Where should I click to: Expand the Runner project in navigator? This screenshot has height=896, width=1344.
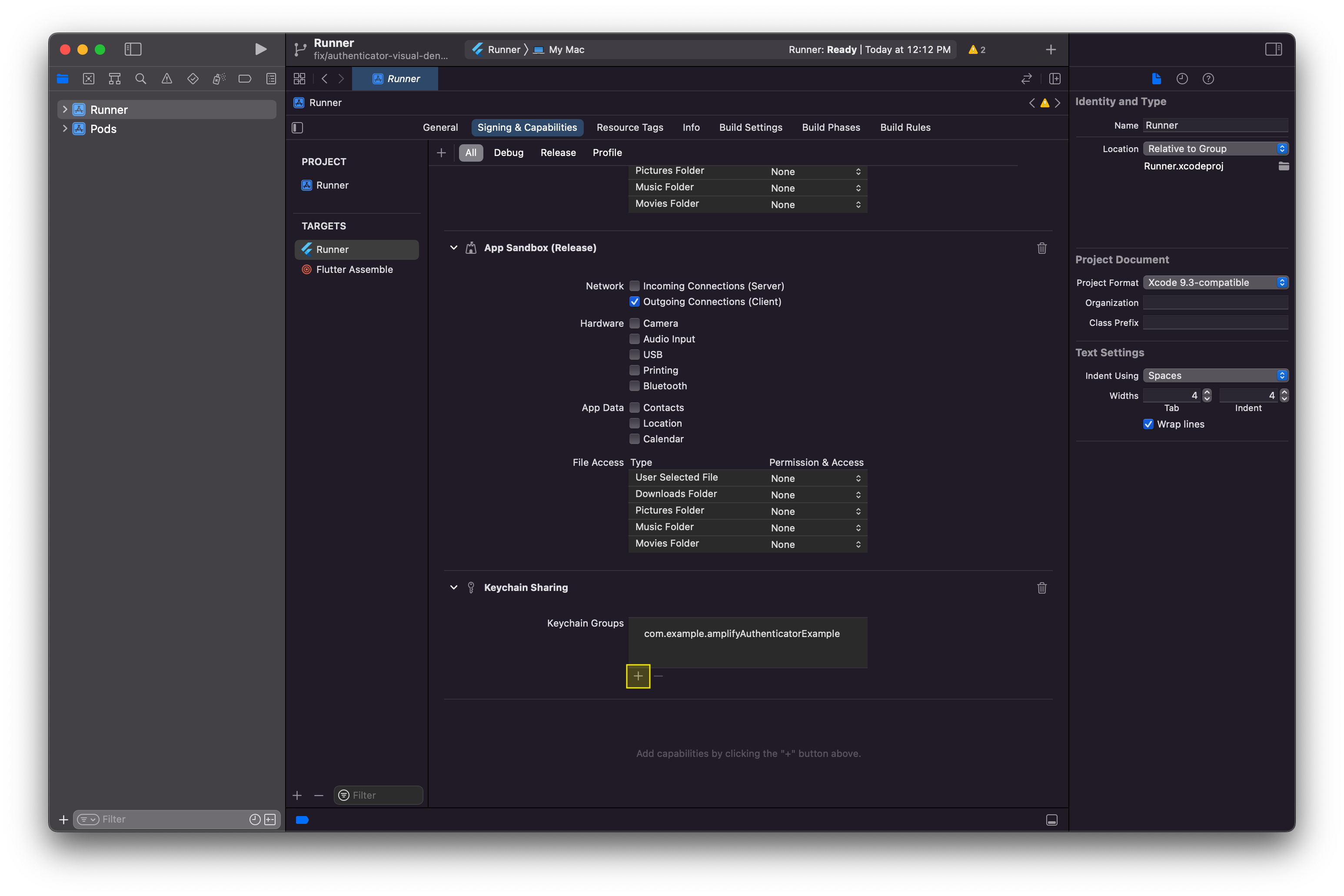tap(65, 109)
